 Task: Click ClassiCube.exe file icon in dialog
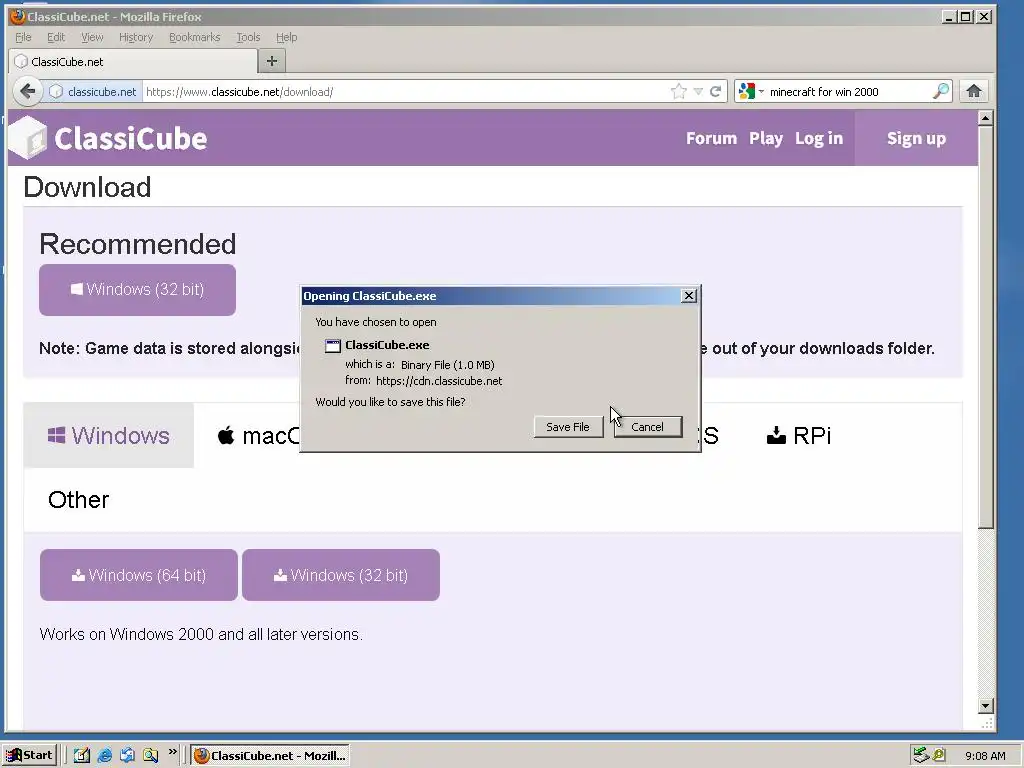tap(333, 345)
